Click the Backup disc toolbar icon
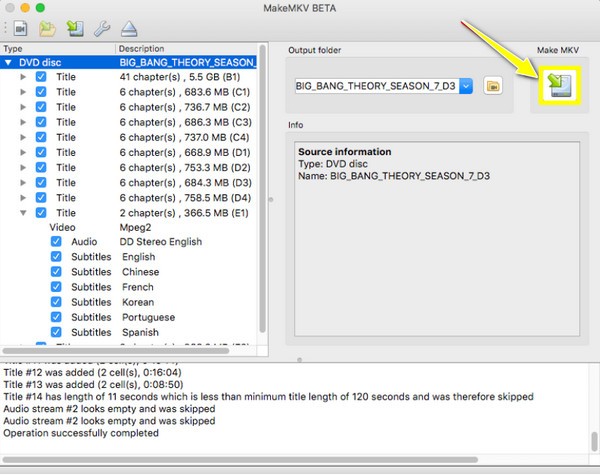600x474 pixels. 75,29
